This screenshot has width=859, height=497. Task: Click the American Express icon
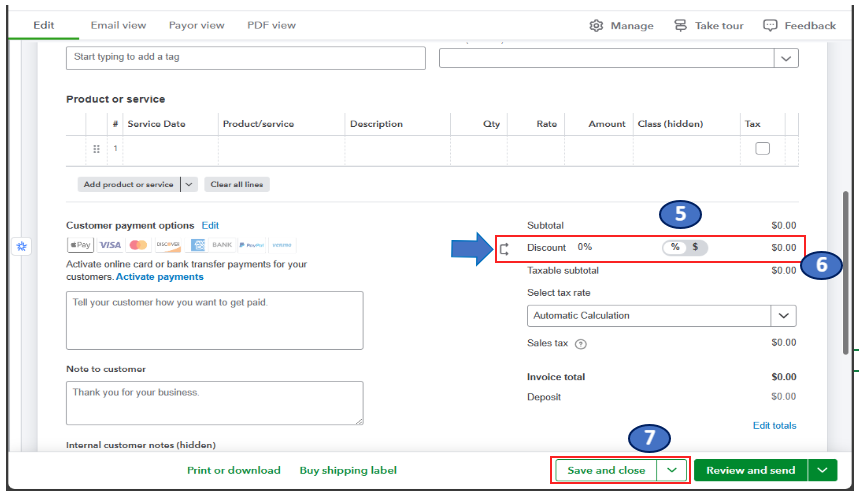coord(197,245)
